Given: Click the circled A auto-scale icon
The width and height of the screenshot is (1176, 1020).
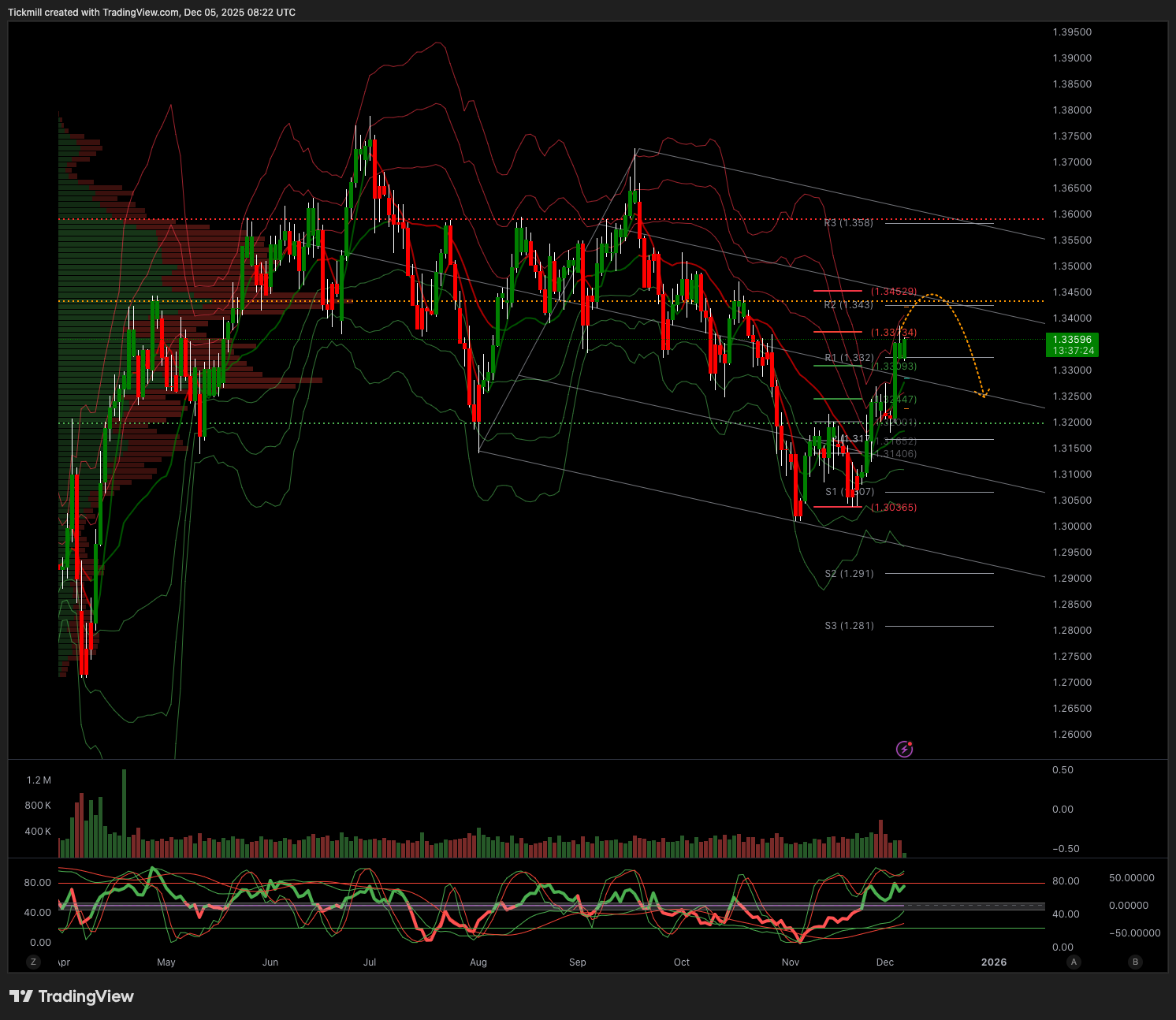Looking at the screenshot, I should click(1074, 962).
